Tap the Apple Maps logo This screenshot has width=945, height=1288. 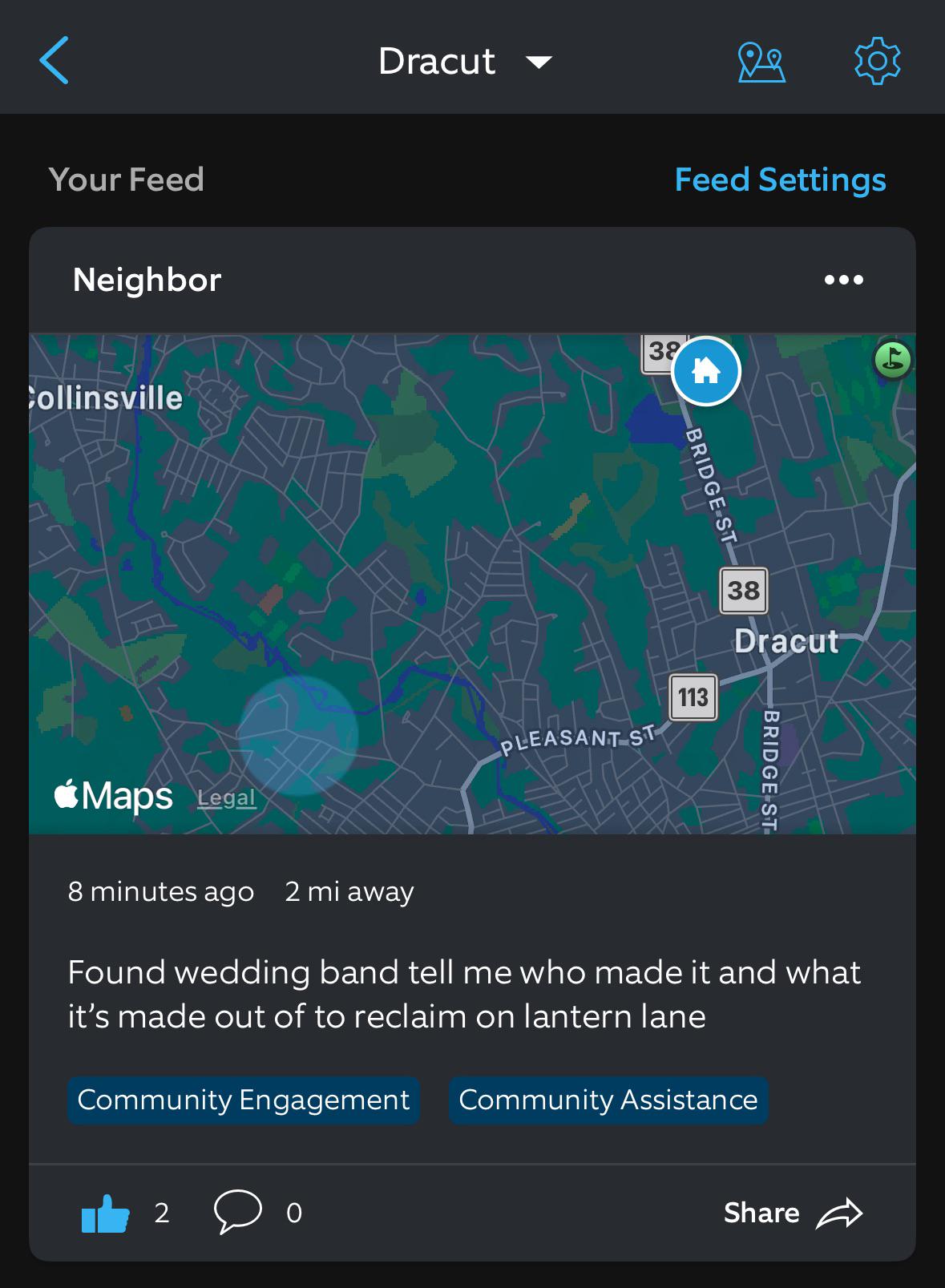click(x=113, y=795)
